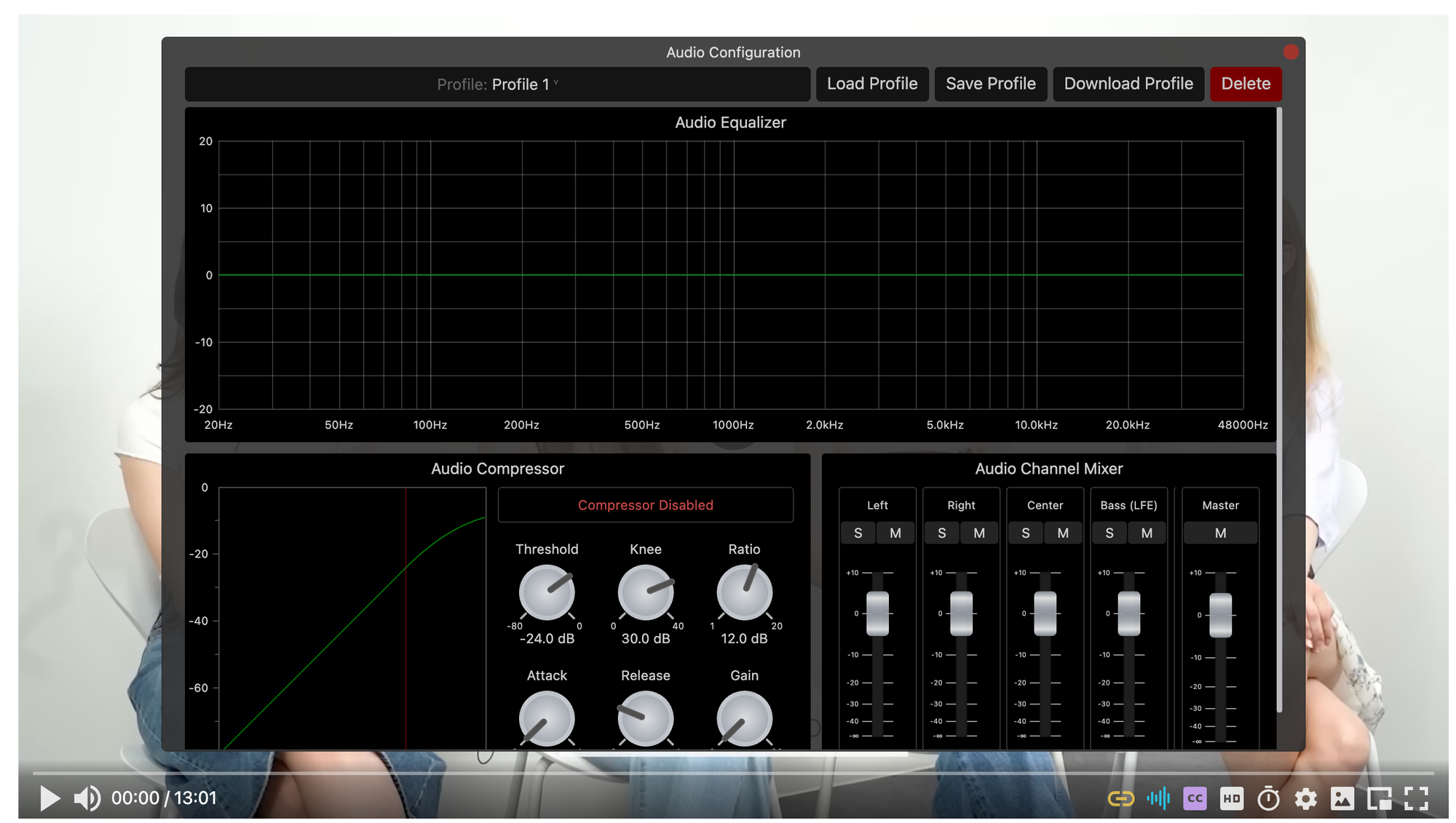This screenshot has width=1456, height=823.
Task: Click the screenshot image icon
Action: click(1342, 799)
